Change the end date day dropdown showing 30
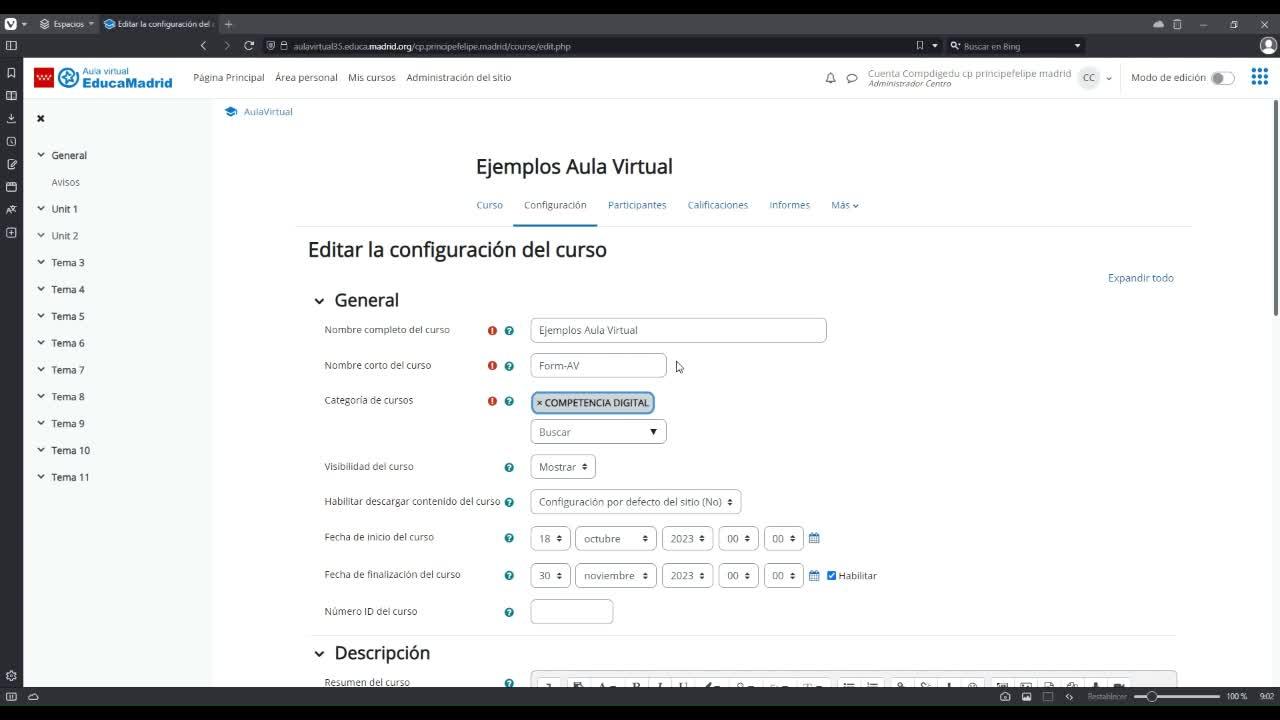This screenshot has width=1280, height=720. [551, 576]
